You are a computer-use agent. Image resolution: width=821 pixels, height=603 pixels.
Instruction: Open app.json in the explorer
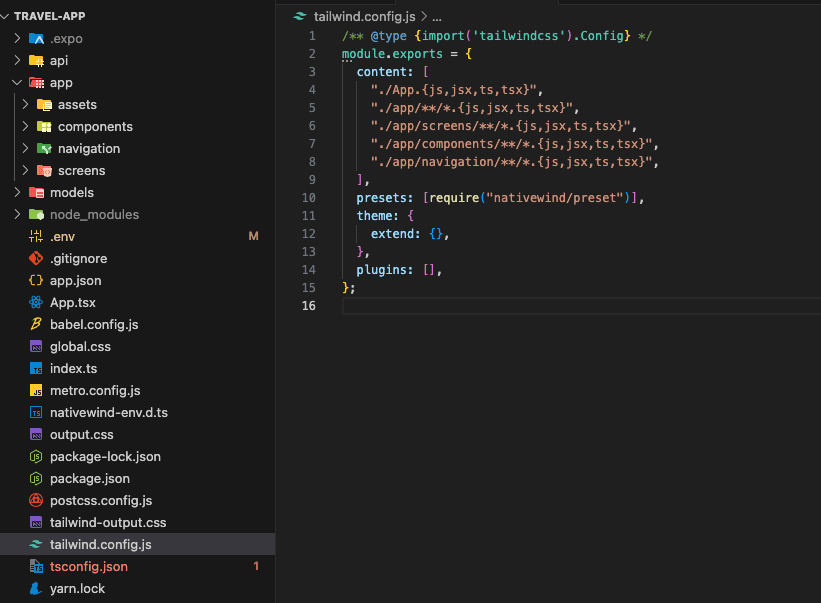pyautogui.click(x=138, y=280)
